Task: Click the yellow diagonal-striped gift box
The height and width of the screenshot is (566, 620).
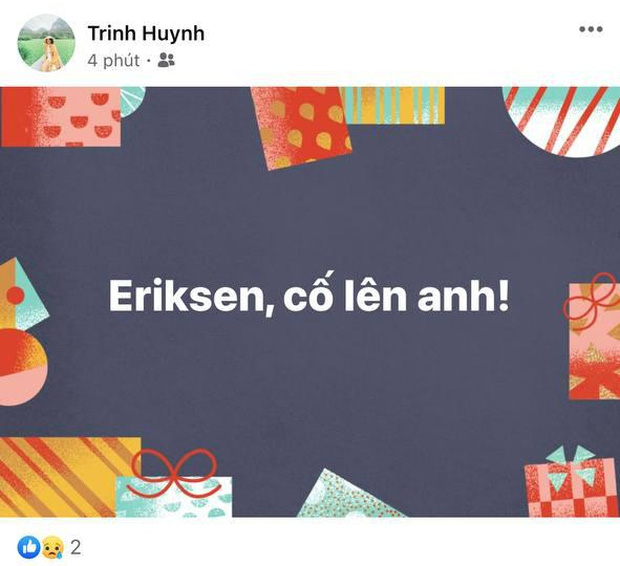Action: 67,477
